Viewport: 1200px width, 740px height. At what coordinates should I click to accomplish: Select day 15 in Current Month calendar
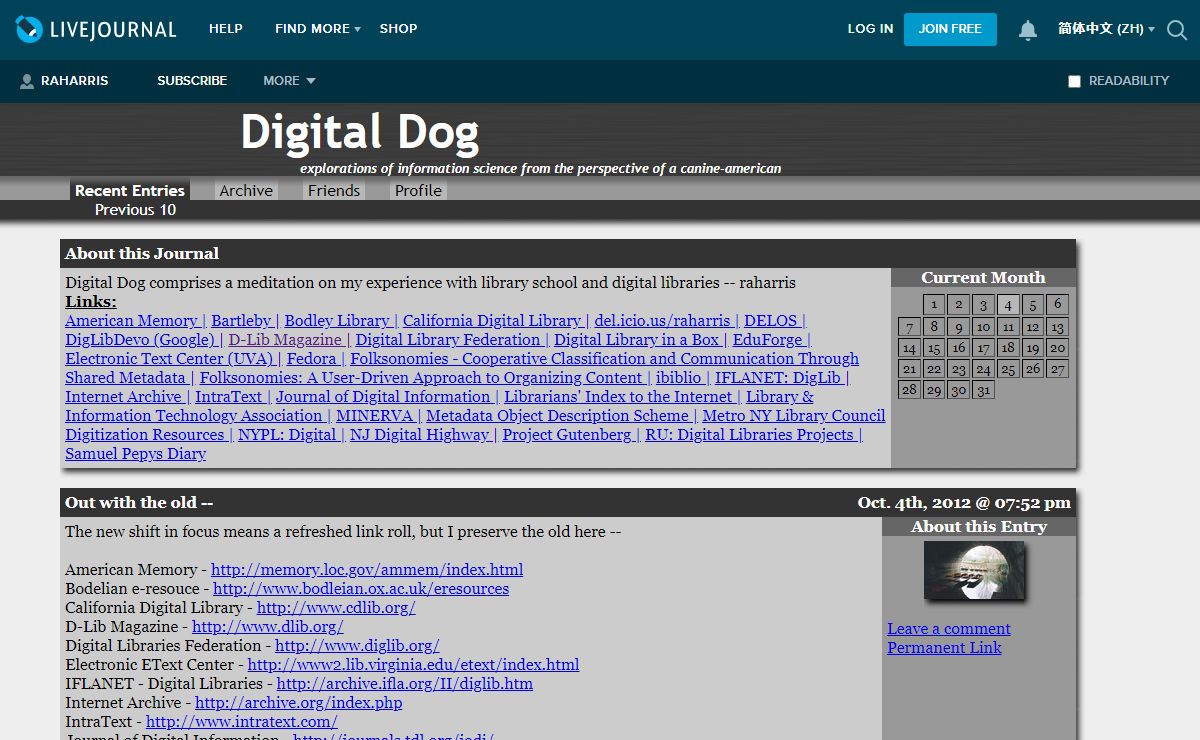(934, 349)
